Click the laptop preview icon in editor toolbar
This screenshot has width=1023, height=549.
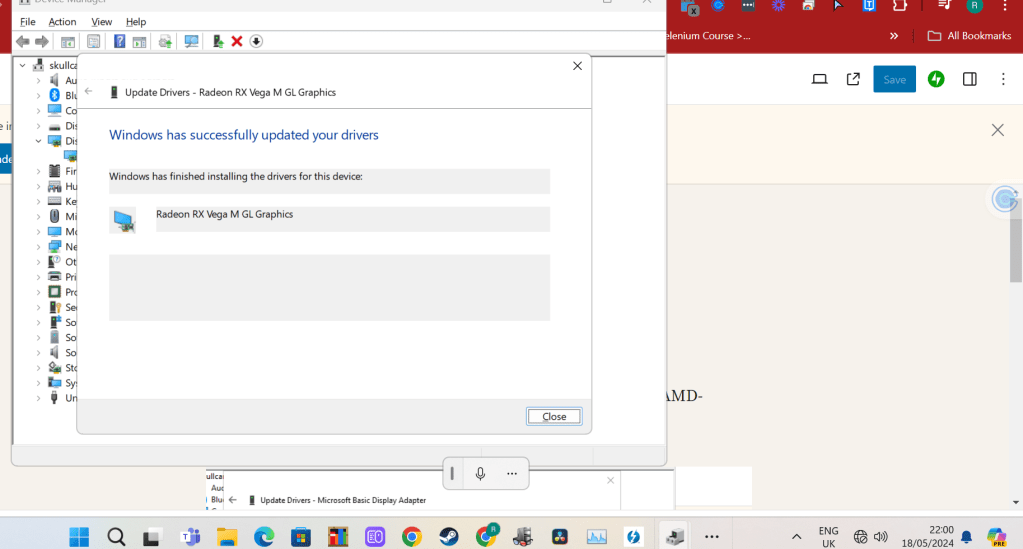pos(819,80)
